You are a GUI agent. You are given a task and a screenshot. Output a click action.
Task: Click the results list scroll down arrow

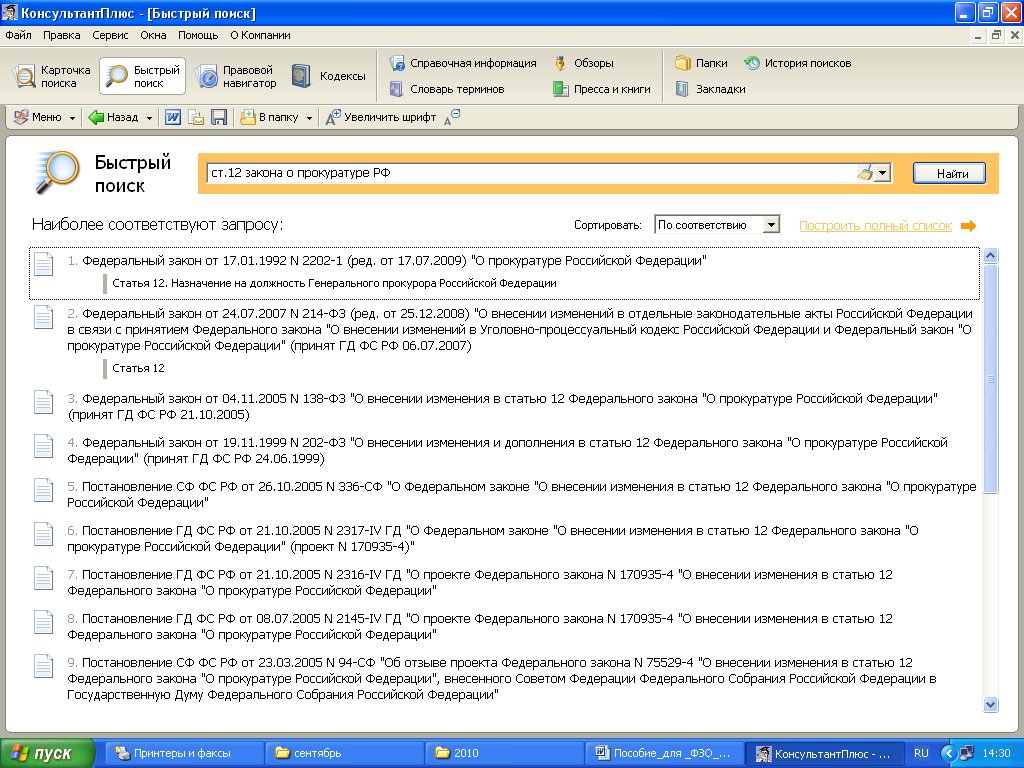coord(990,705)
